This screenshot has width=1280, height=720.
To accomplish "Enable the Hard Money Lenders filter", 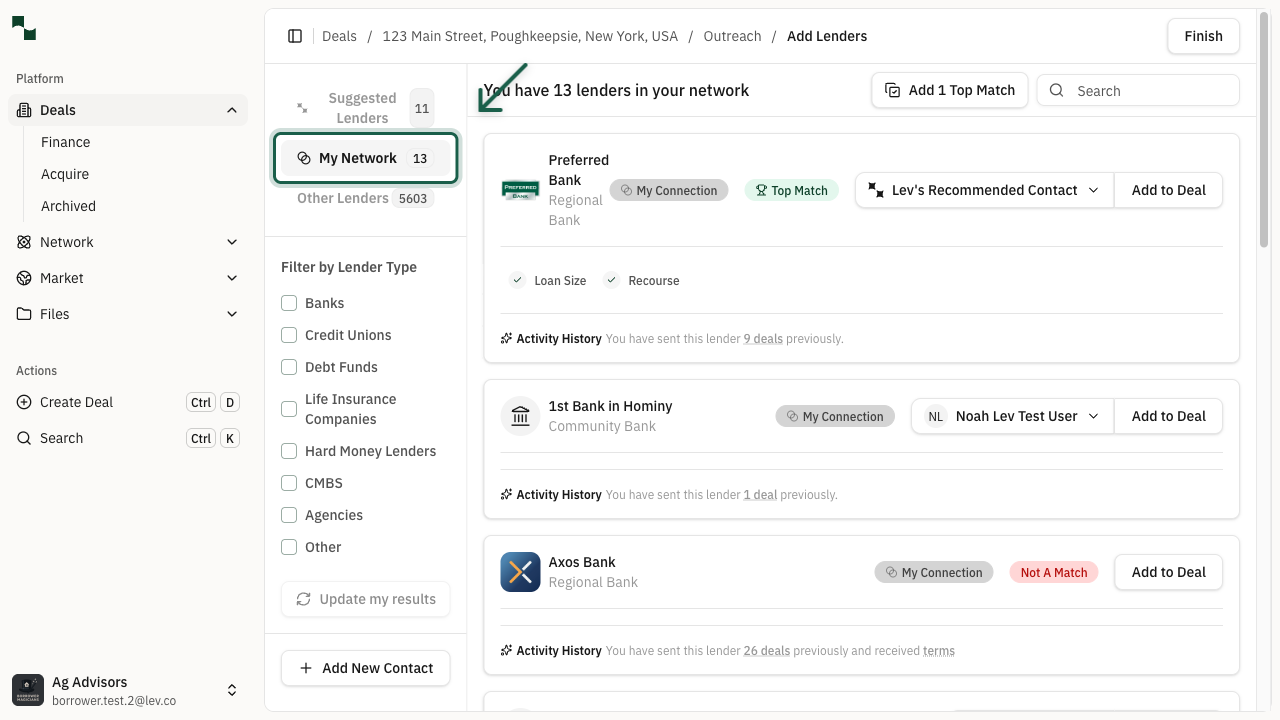I will (x=289, y=451).
